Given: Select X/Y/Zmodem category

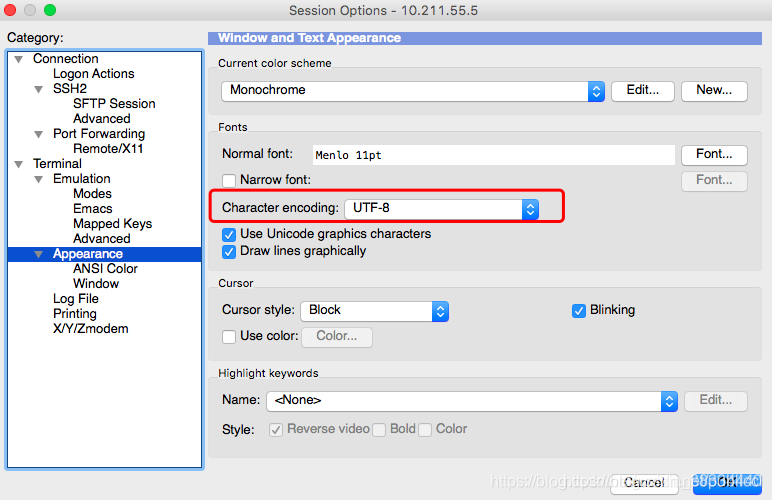Looking at the screenshot, I should [x=91, y=329].
